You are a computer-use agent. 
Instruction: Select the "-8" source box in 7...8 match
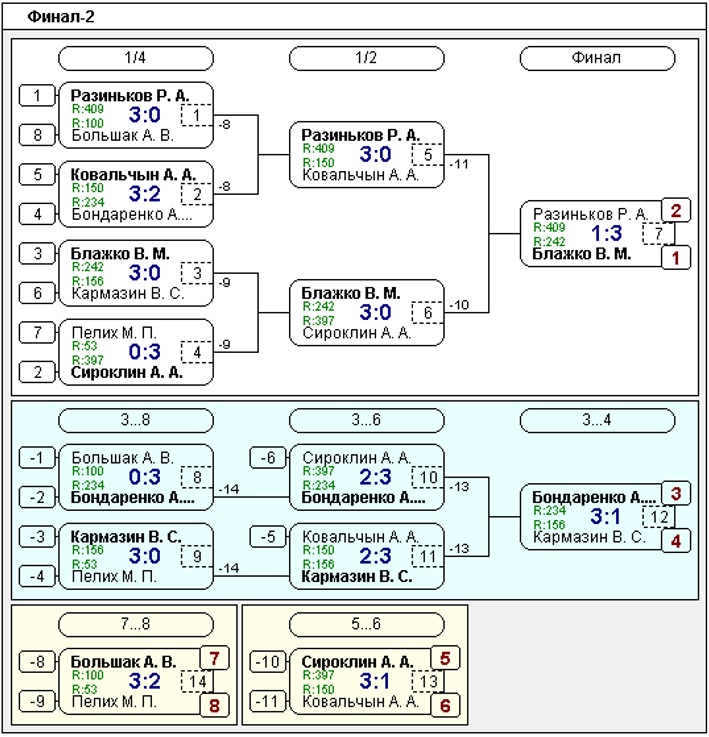[37, 662]
